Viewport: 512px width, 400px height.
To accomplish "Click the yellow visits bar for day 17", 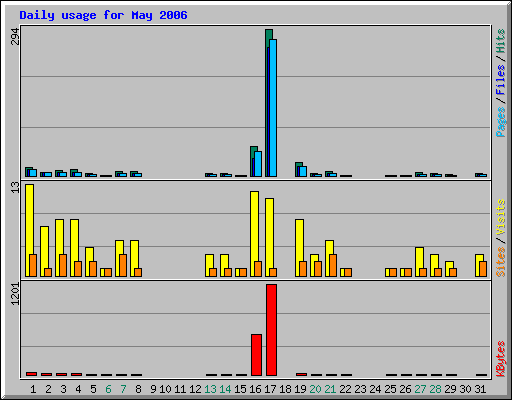I will coord(269,238).
